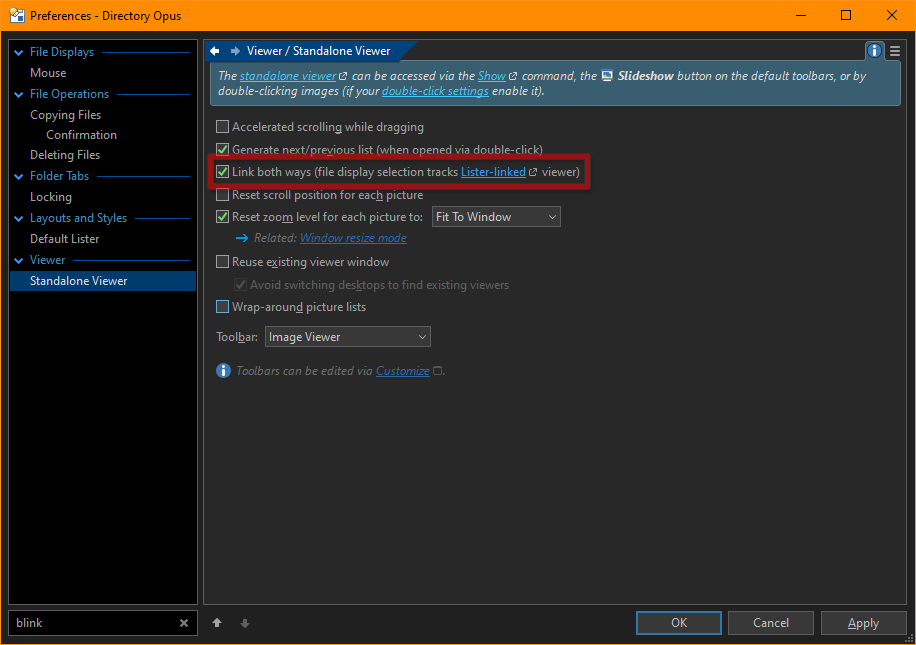Collapse the File Displays category
The width and height of the screenshot is (916, 645).
[19, 53]
